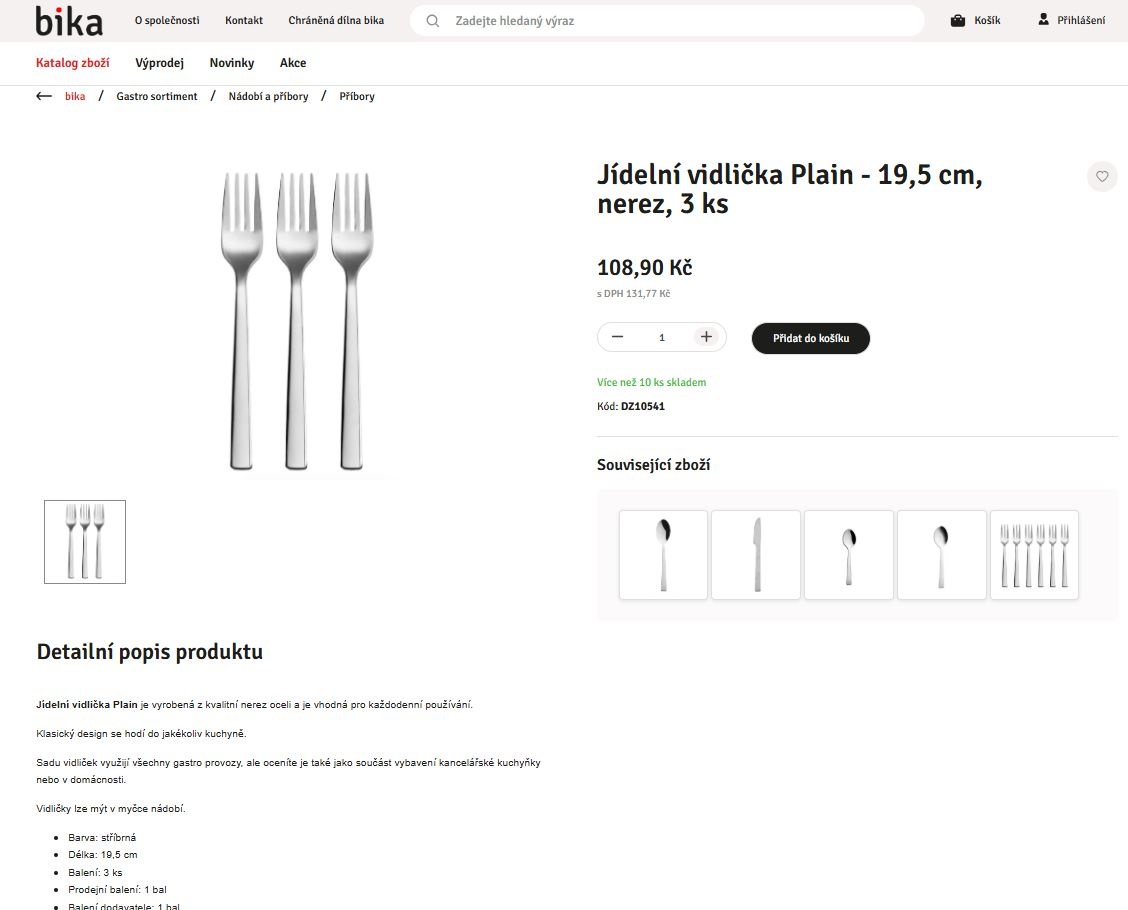Image resolution: width=1128 pixels, height=910 pixels.
Task: Focus the search field Zadejte hledaný výraz
Action: pyautogui.click(x=680, y=20)
